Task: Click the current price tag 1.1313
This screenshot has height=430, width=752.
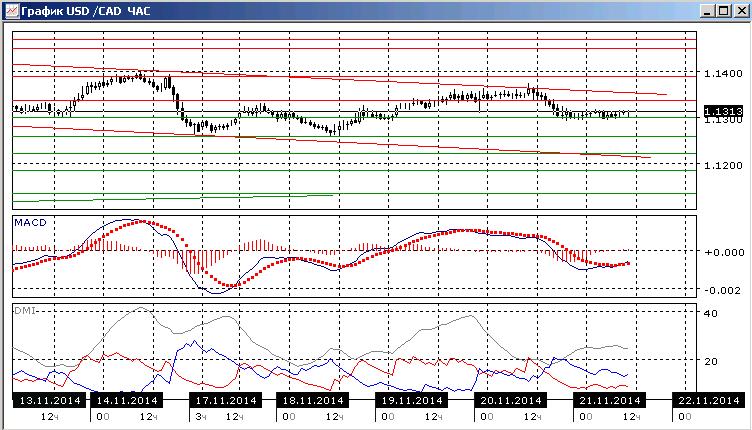Action: pos(724,111)
